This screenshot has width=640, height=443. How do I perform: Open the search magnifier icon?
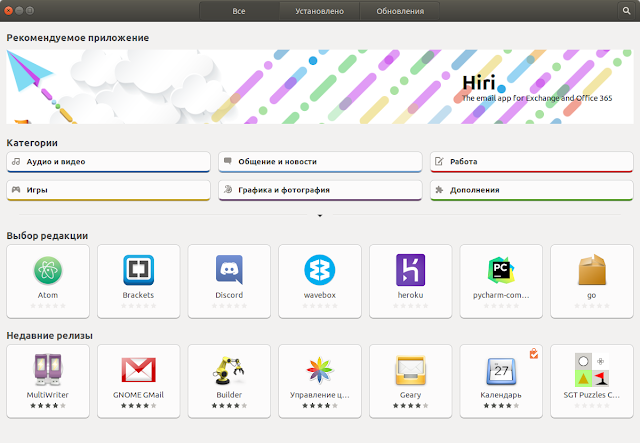pos(627,11)
